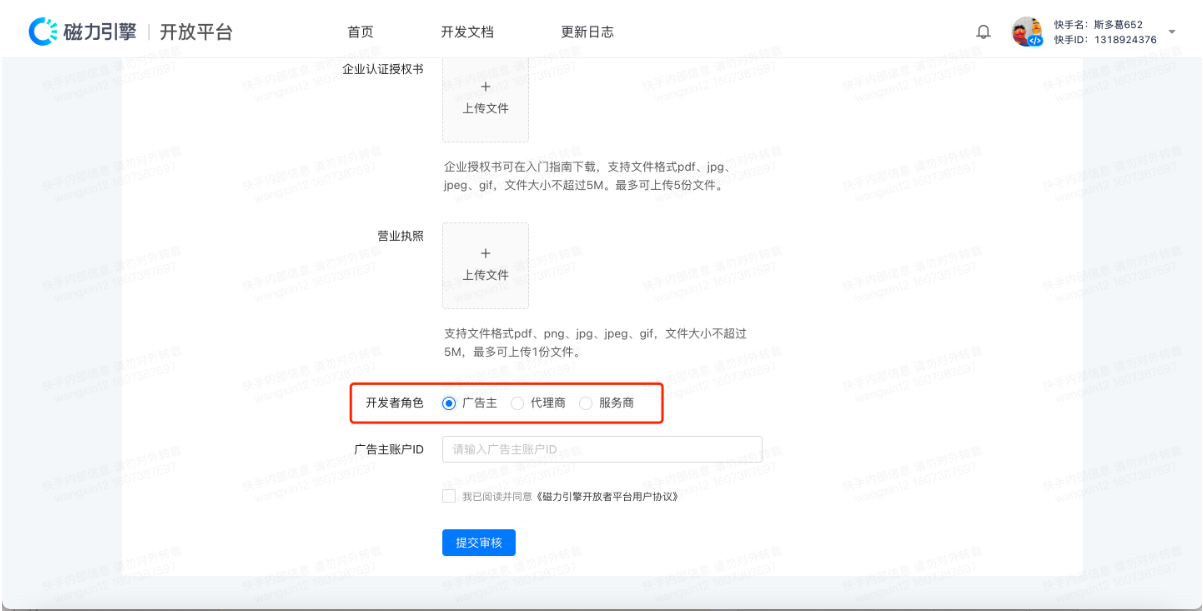Viewport: 1203px width, 611px height.
Task: Open the 更新日志 page
Action: [589, 31]
